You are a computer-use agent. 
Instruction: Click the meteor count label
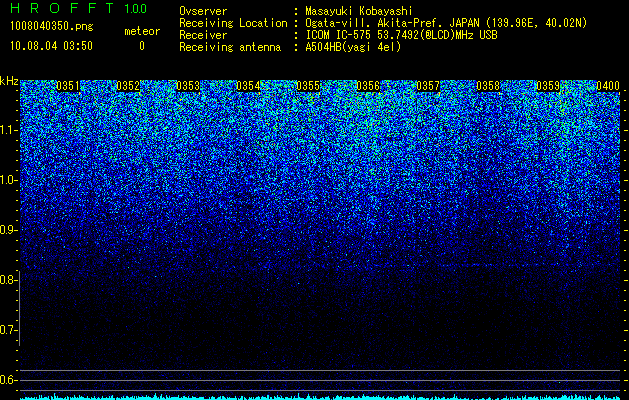pyautogui.click(x=142, y=31)
